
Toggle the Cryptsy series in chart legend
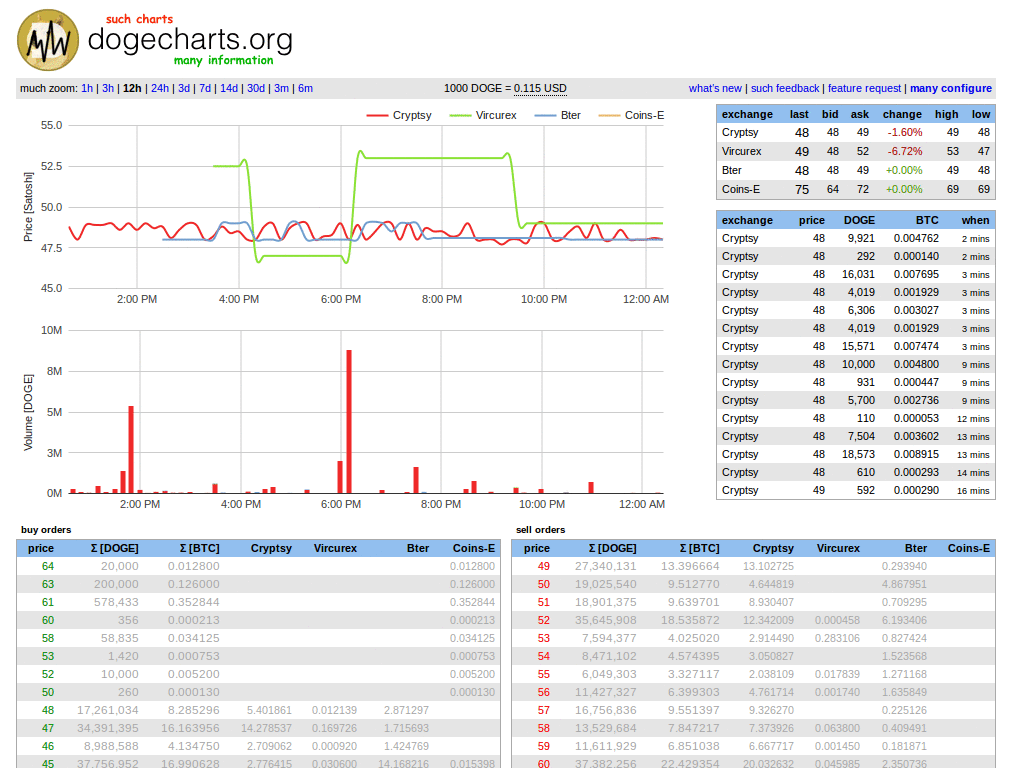(x=399, y=115)
